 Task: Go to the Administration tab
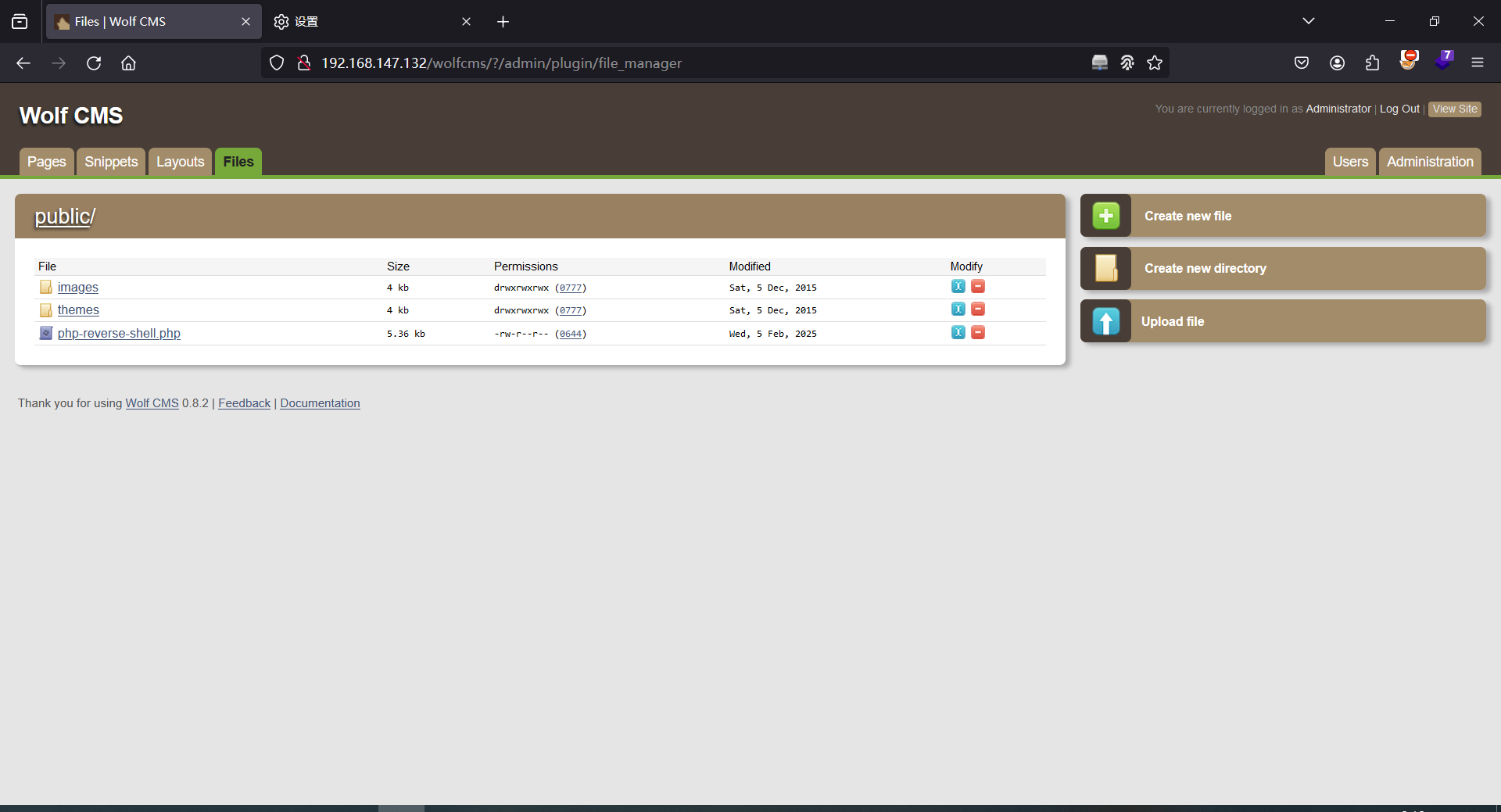[1429, 162]
